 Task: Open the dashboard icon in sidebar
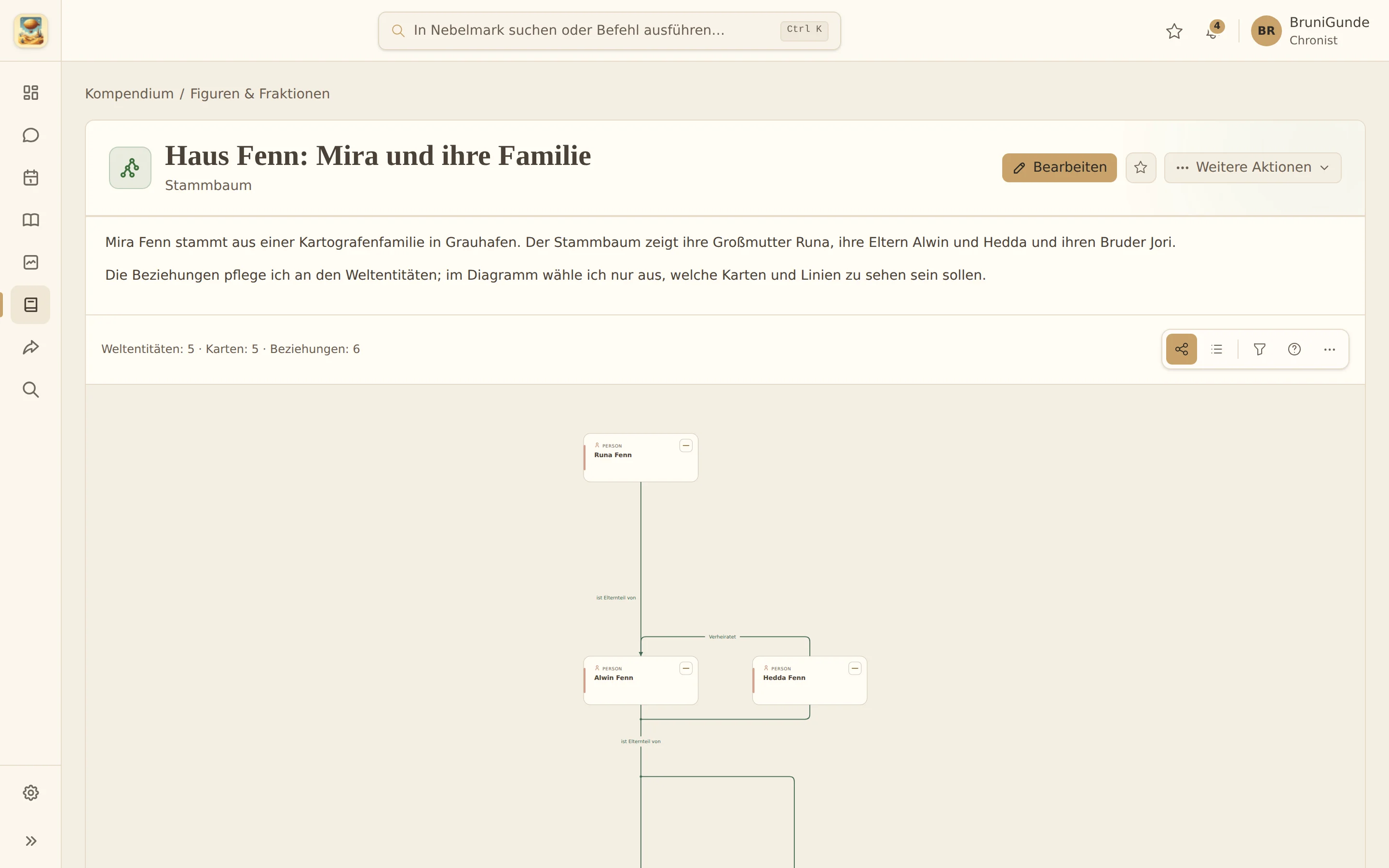(30, 93)
